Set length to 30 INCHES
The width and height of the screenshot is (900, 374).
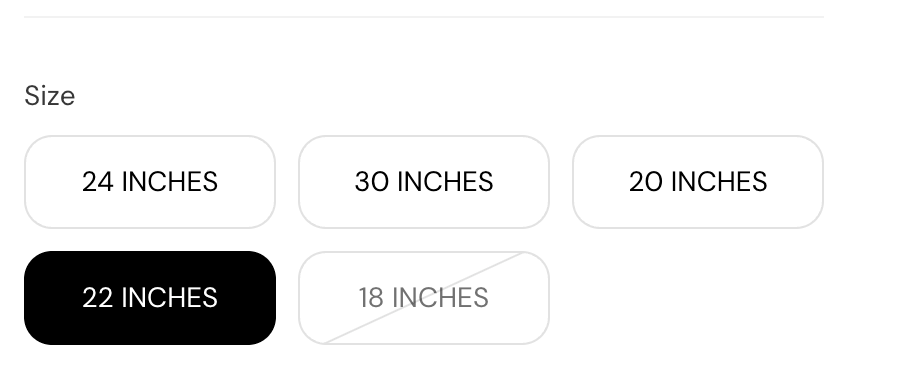point(424,182)
